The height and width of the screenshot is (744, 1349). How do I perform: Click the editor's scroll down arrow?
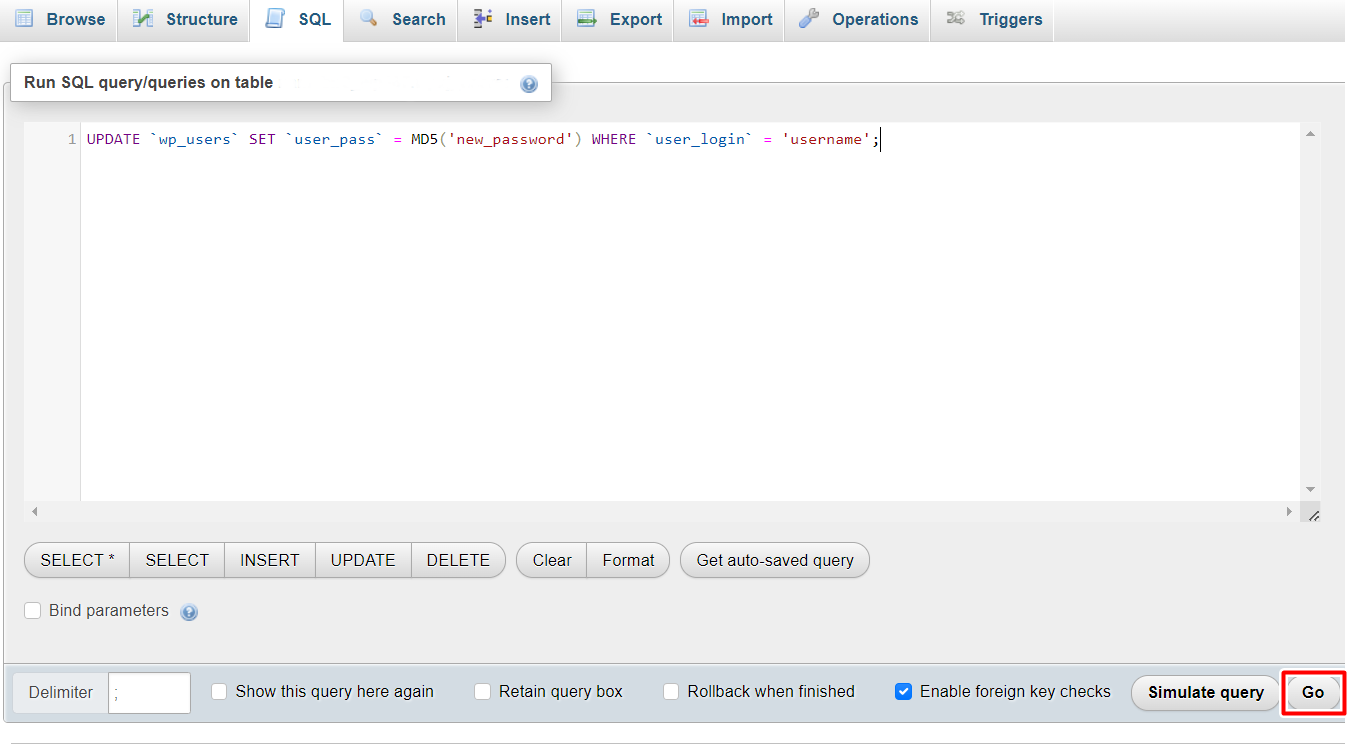[1311, 490]
